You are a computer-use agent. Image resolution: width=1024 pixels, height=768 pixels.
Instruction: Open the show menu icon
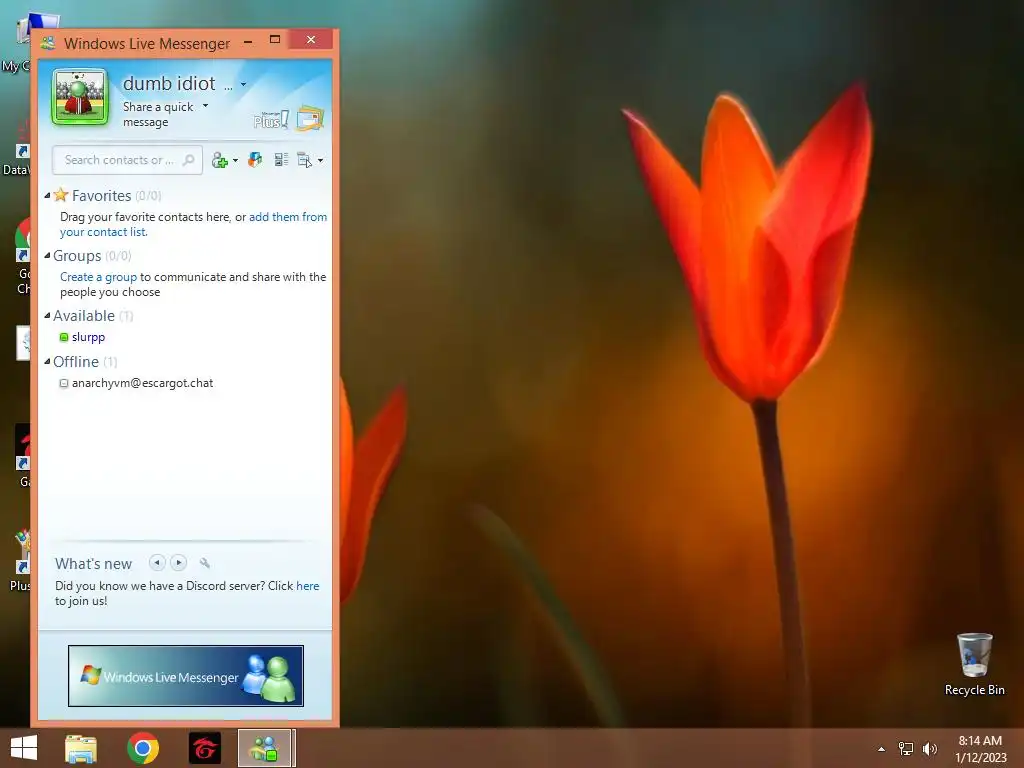[x=304, y=160]
